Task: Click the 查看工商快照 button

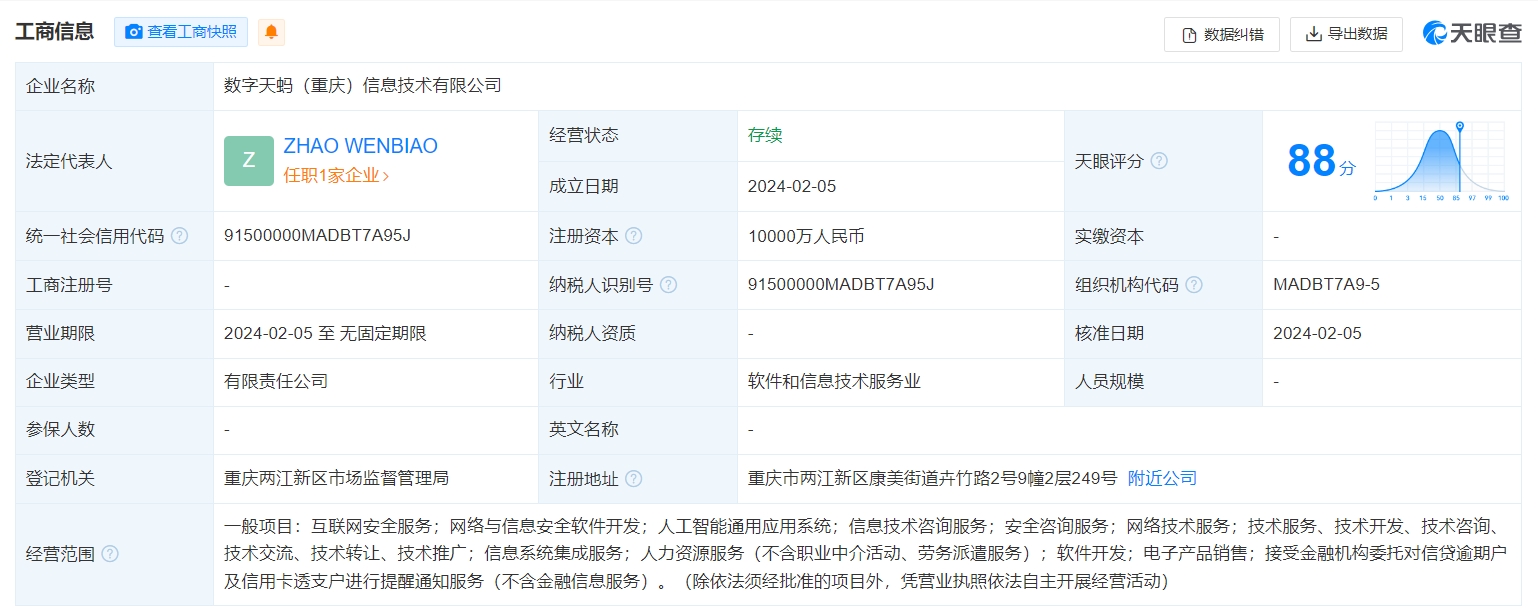Action: [181, 32]
